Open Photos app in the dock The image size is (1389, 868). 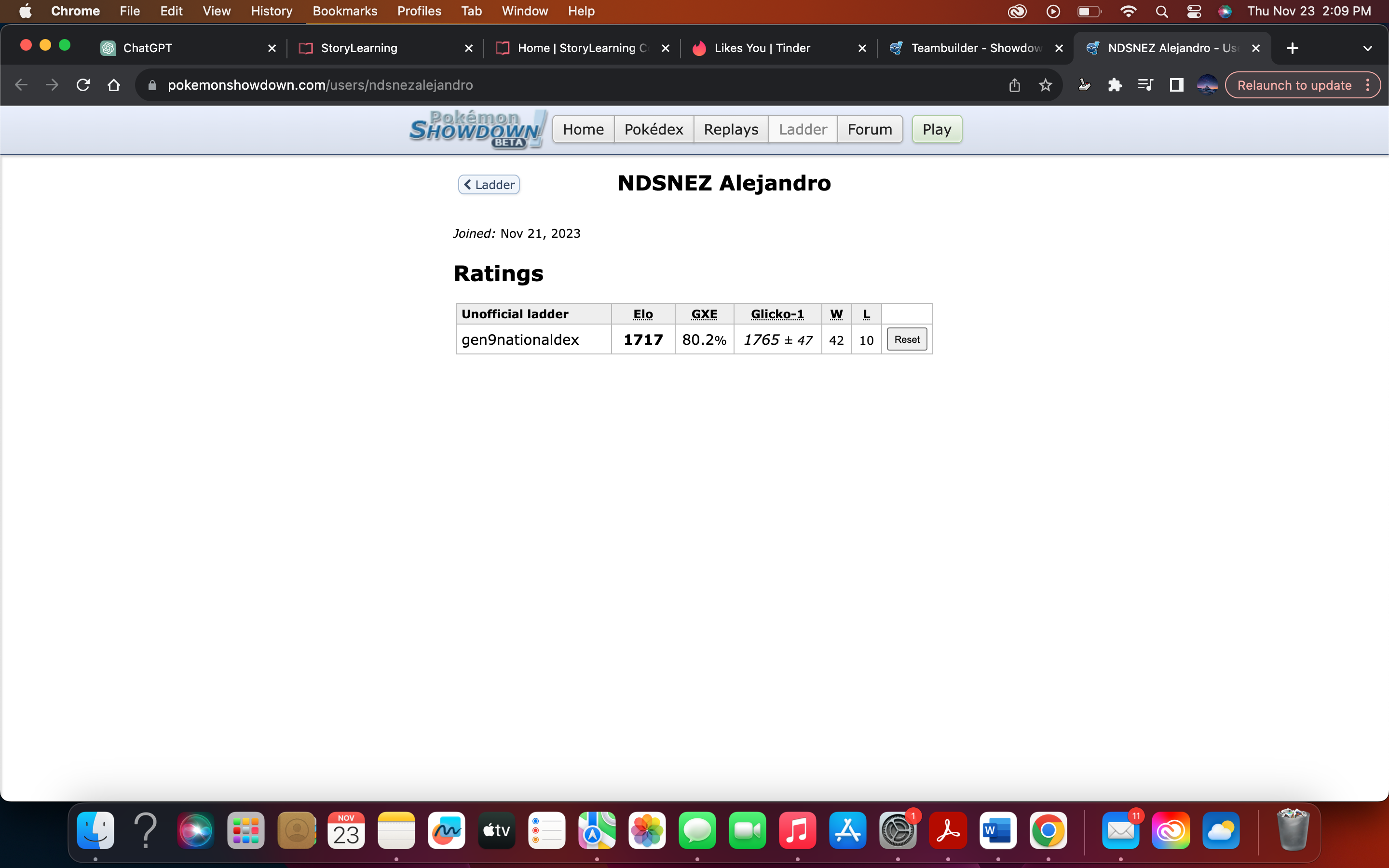(x=647, y=830)
